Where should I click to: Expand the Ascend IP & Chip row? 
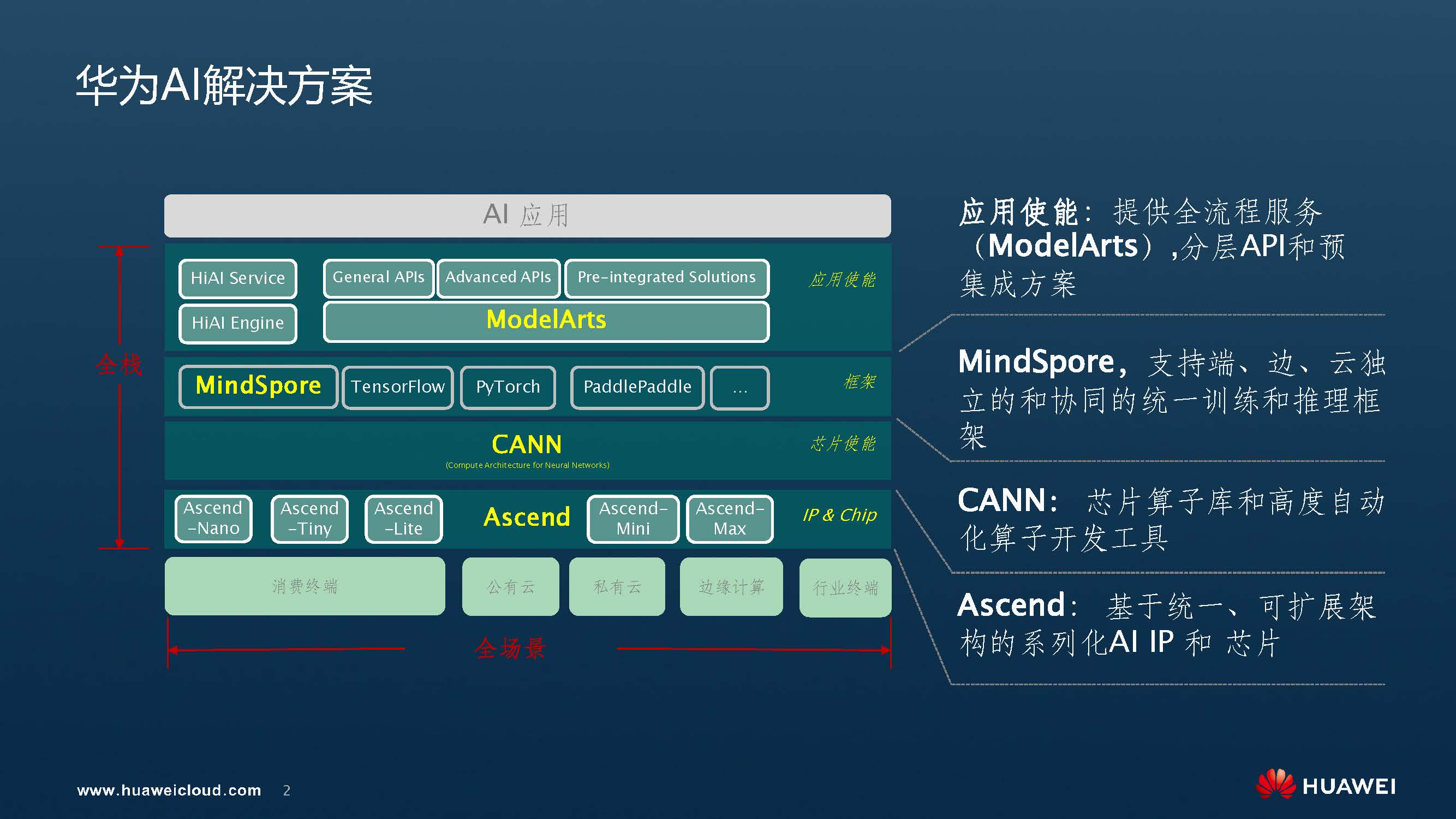(527, 517)
